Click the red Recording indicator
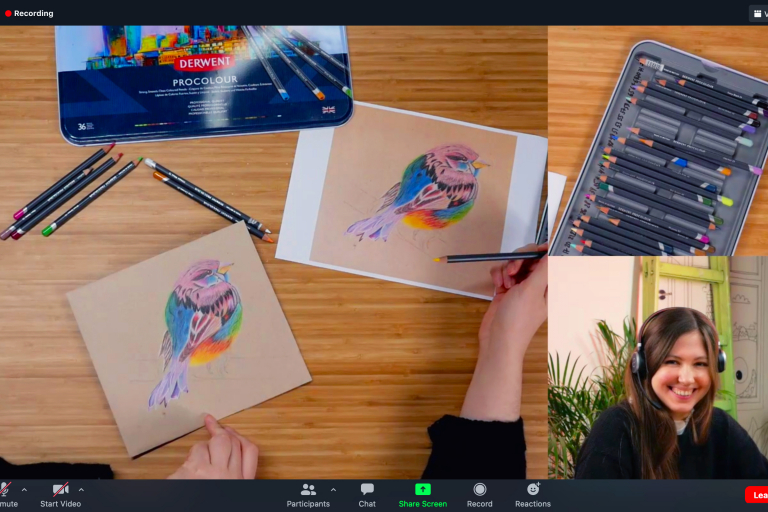Screen dimensions: 768x512 pos(29,13)
